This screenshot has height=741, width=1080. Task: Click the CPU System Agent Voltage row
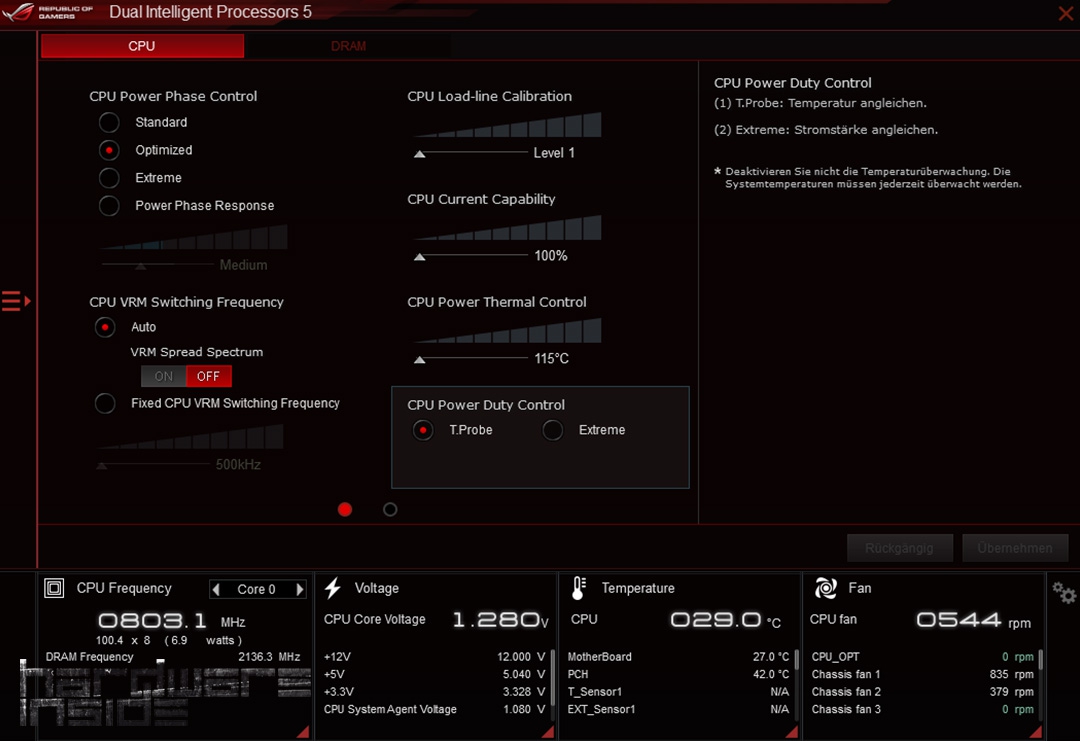pos(435,709)
